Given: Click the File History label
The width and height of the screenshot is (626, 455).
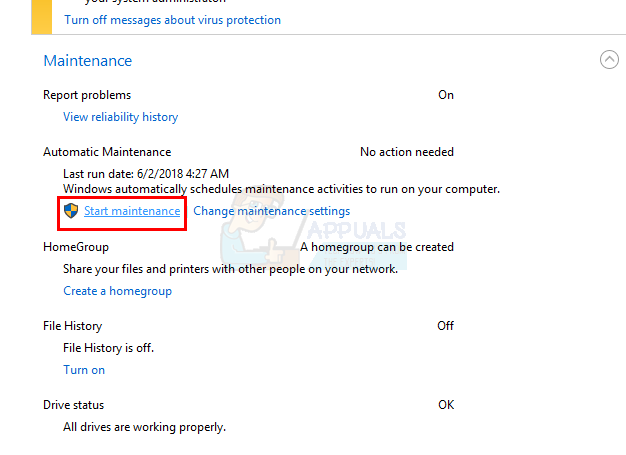Looking at the screenshot, I should click(x=72, y=326).
